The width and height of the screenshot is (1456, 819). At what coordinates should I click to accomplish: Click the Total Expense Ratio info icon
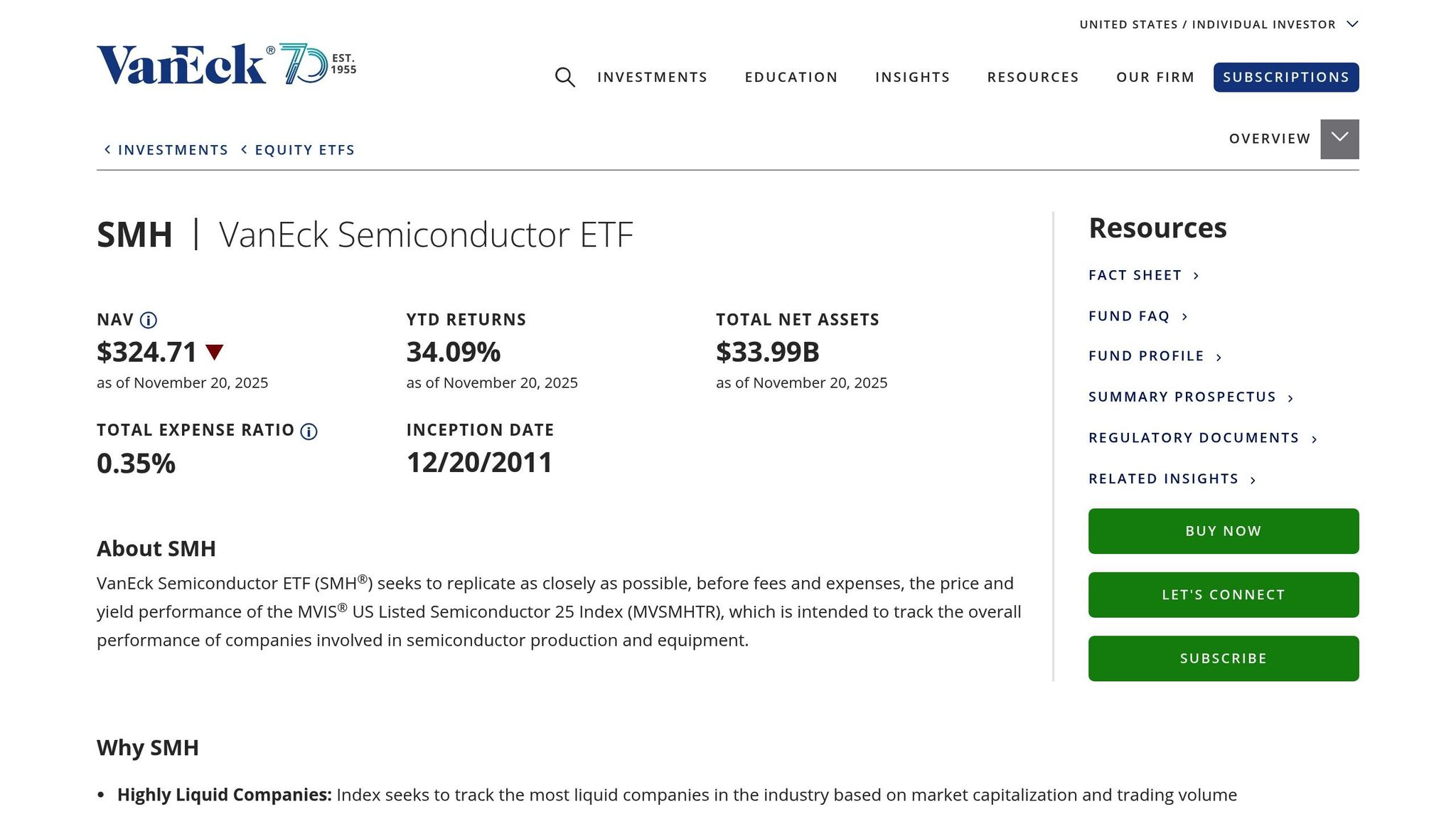pyautogui.click(x=309, y=431)
